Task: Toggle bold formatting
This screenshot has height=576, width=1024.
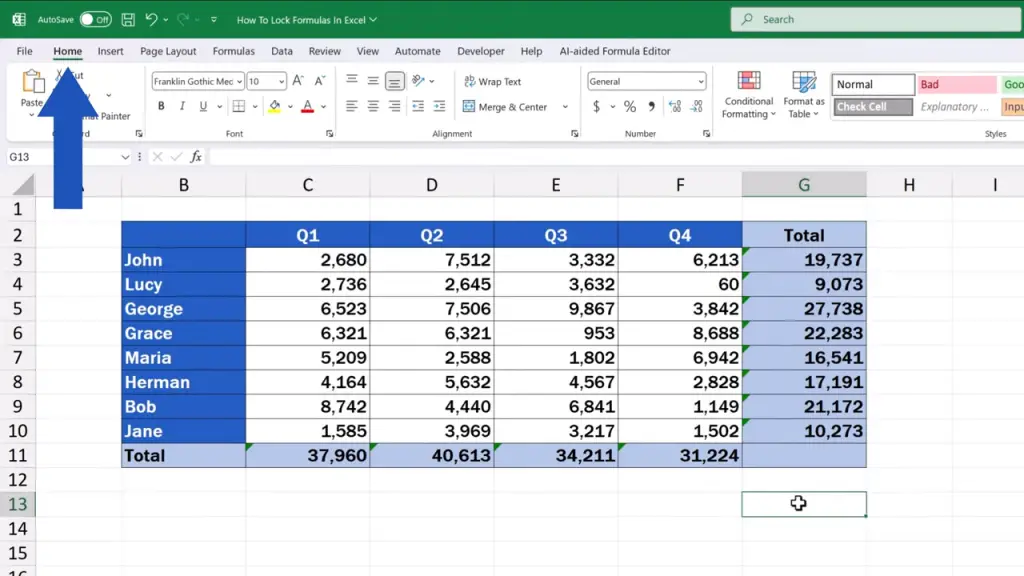Action: tap(161, 106)
